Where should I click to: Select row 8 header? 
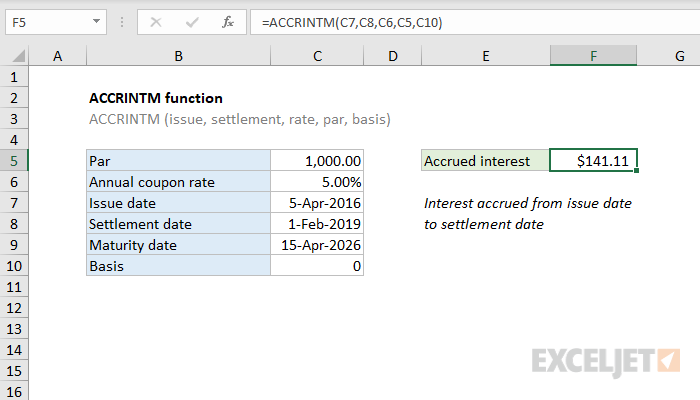tap(14, 224)
